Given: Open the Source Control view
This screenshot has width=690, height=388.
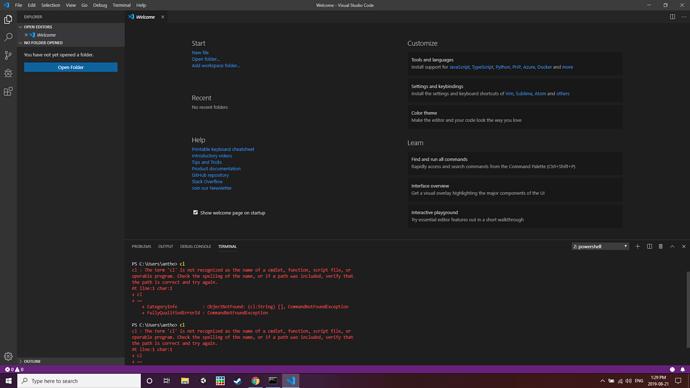Looking at the screenshot, I should [x=8, y=55].
